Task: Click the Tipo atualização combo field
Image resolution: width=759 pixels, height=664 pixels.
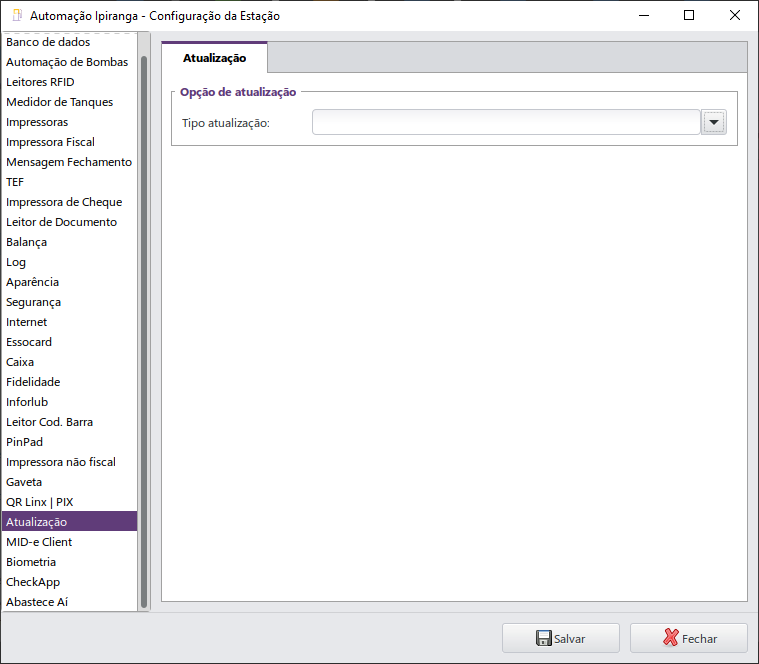Action: [506, 122]
